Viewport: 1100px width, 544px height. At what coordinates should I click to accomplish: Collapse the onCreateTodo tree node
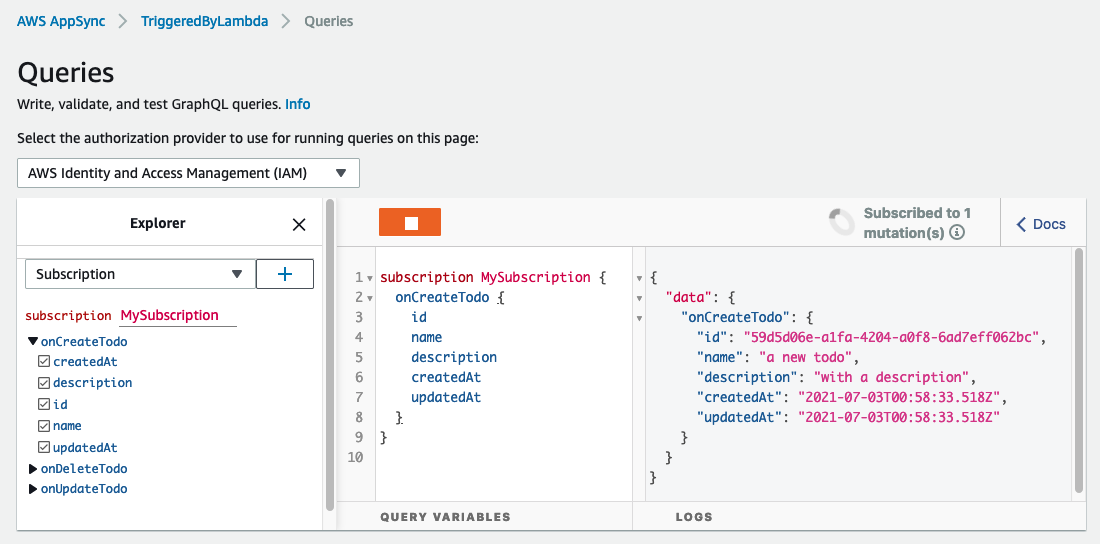tap(32, 341)
